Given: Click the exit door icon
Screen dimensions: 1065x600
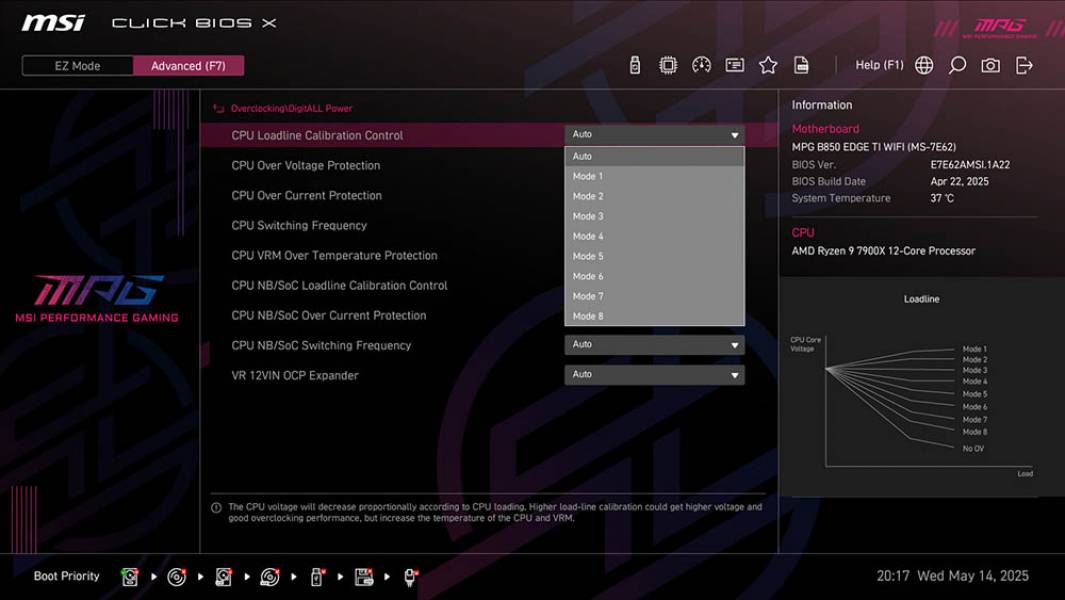Looking at the screenshot, I should 1024,65.
